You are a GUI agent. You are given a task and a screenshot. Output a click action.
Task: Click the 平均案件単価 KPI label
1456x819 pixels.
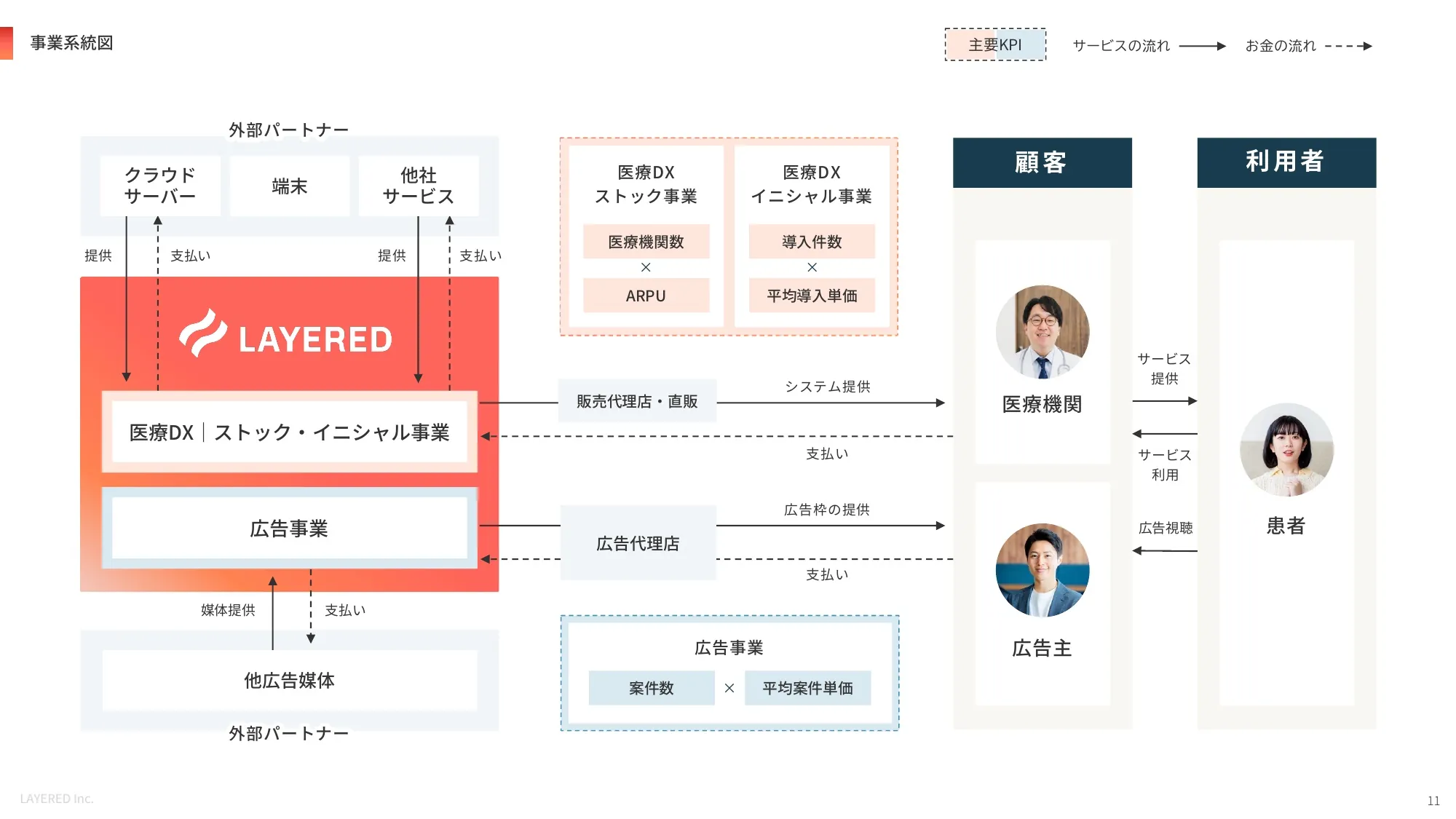(x=807, y=688)
